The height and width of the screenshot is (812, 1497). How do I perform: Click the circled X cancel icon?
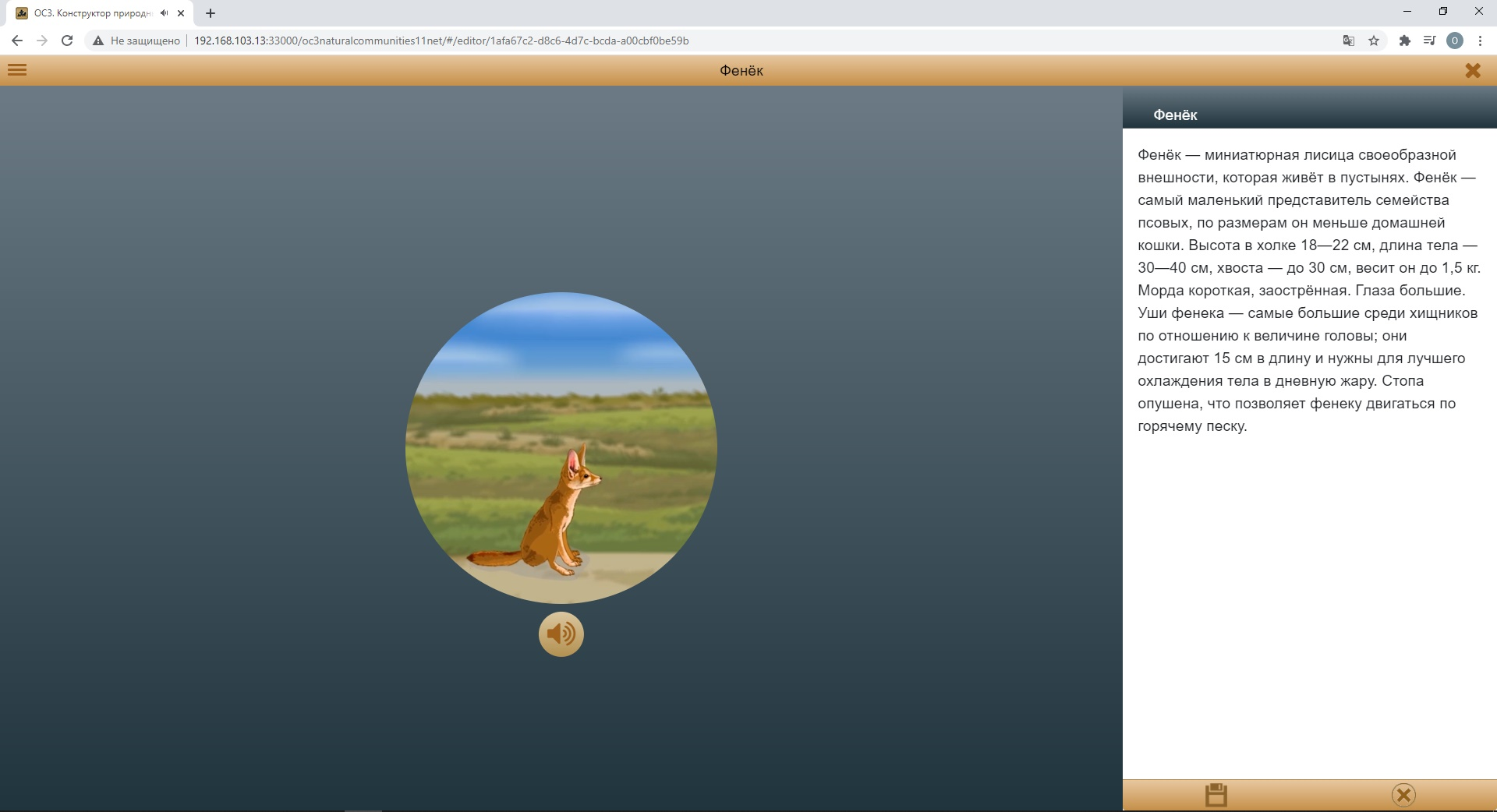pos(1403,795)
